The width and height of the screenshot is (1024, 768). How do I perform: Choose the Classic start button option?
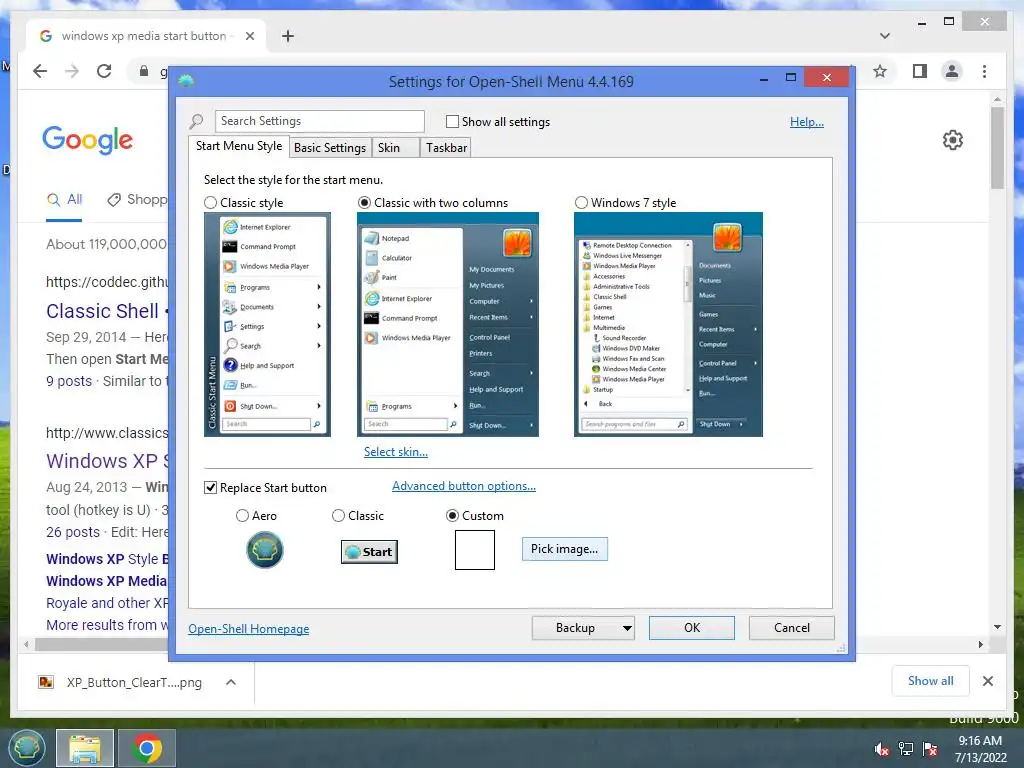[x=338, y=516]
